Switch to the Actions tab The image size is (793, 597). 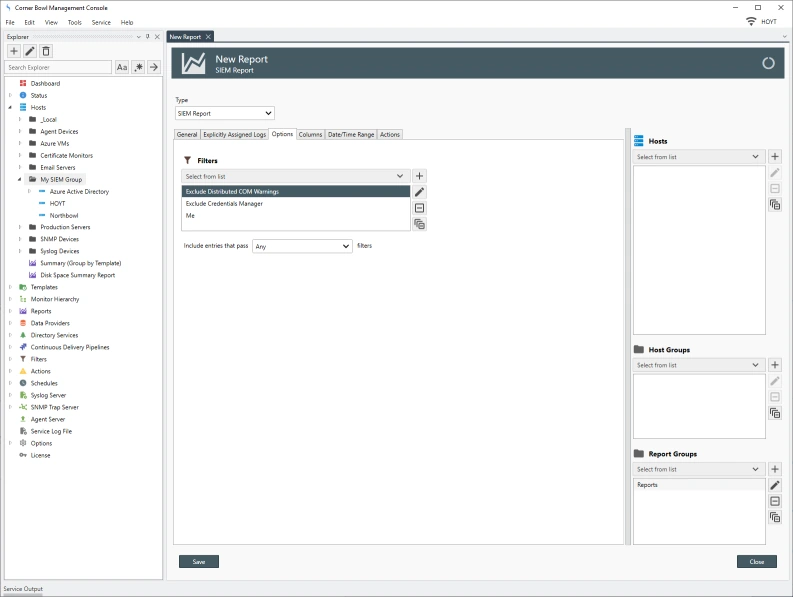[390, 135]
